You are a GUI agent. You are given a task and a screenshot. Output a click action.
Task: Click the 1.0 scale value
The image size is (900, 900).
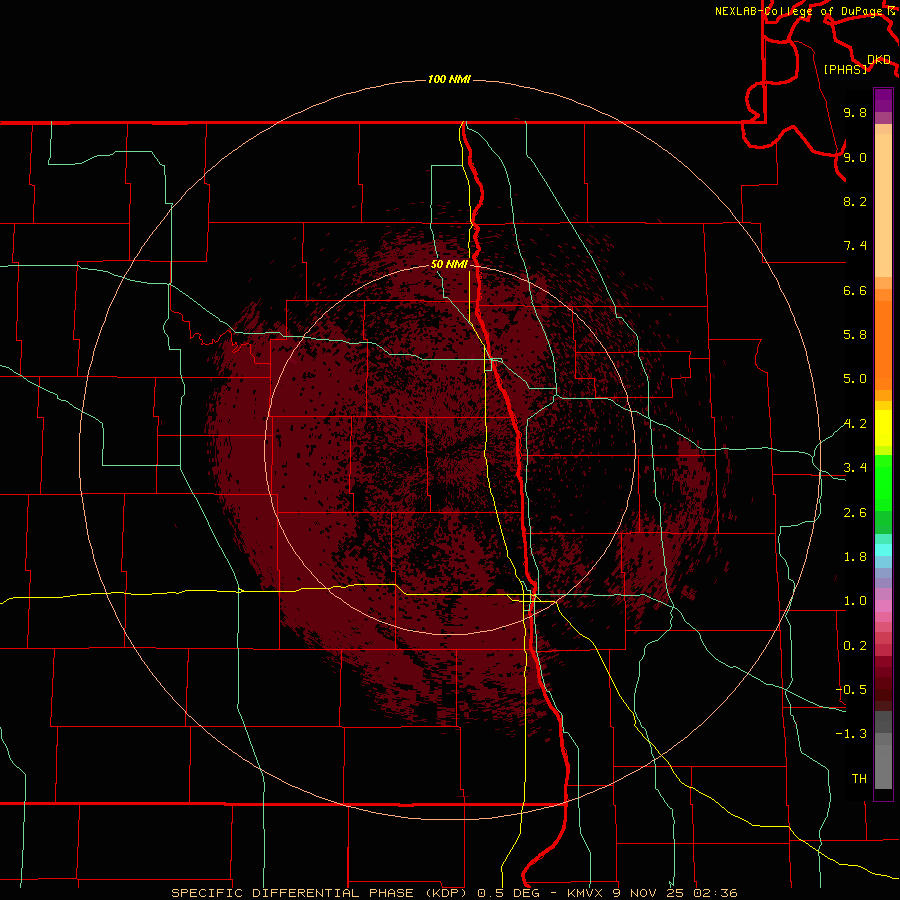tap(855, 600)
